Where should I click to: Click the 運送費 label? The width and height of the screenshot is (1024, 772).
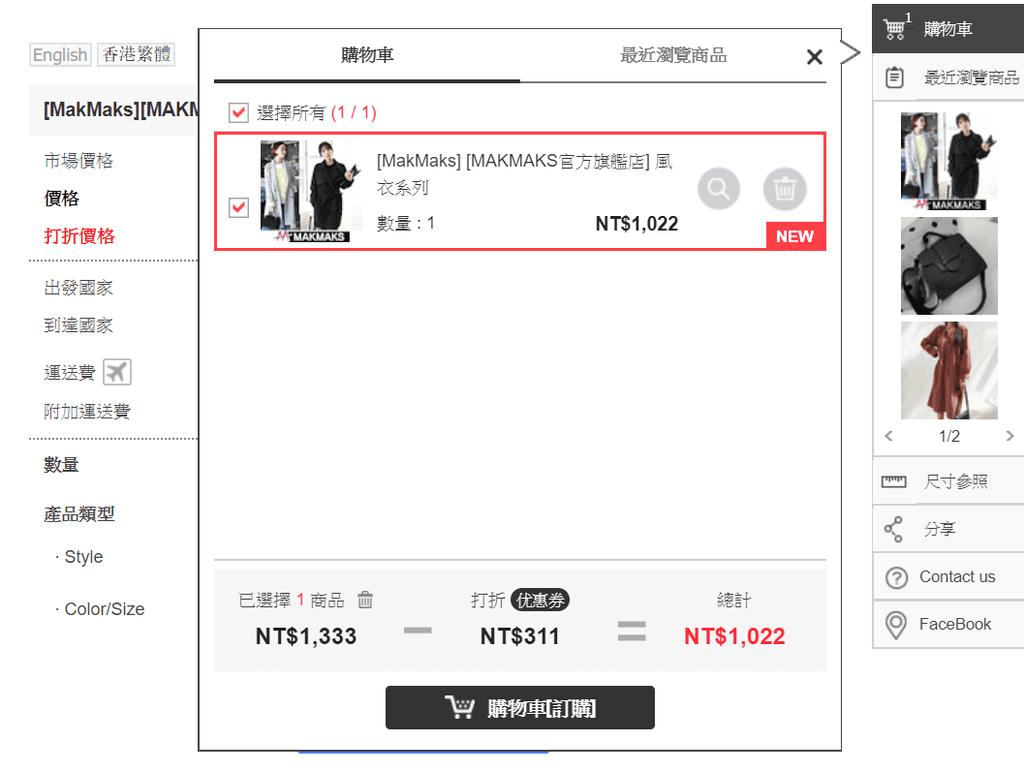pyautogui.click(x=70, y=373)
